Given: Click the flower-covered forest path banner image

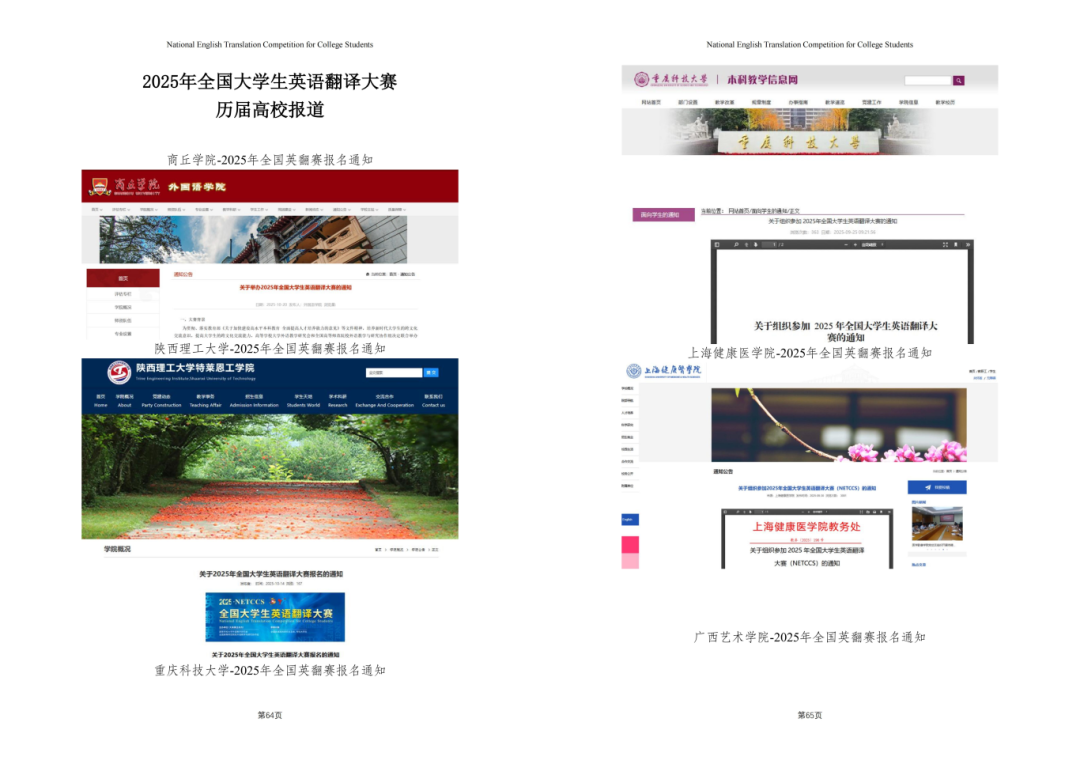Looking at the screenshot, I should (x=270, y=477).
